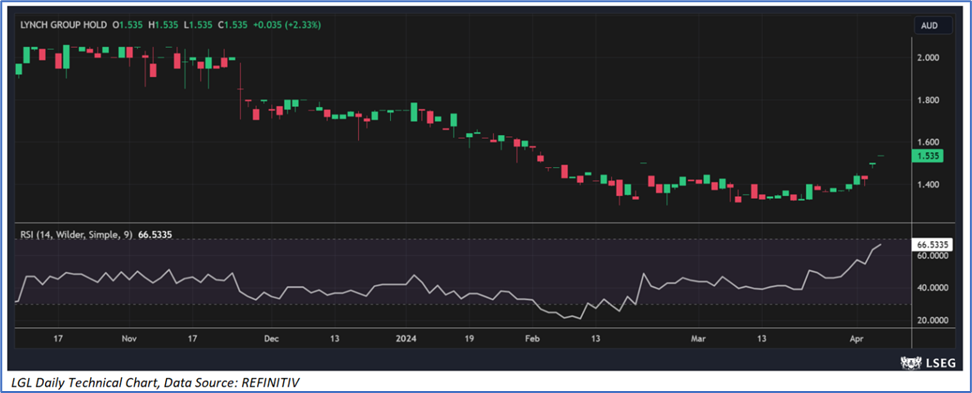Click the RSI value 66.5335 beside indicator name
The image size is (972, 393).
(155, 236)
